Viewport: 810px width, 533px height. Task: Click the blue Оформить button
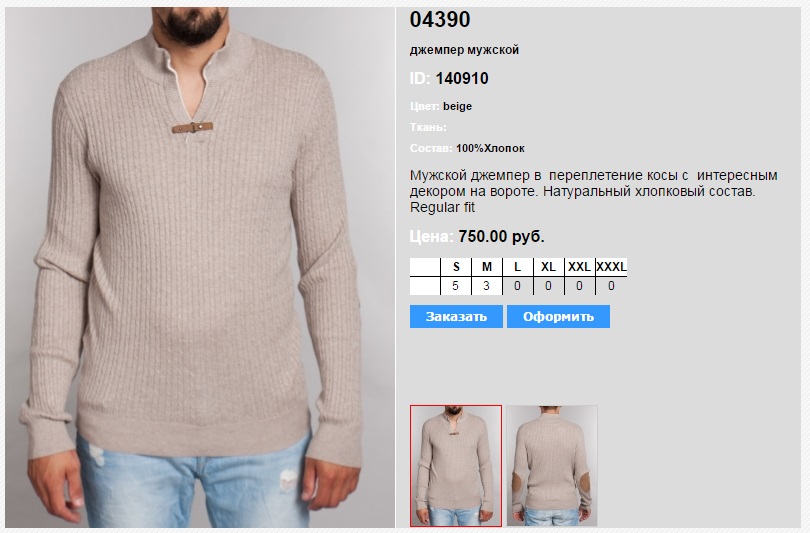point(558,317)
